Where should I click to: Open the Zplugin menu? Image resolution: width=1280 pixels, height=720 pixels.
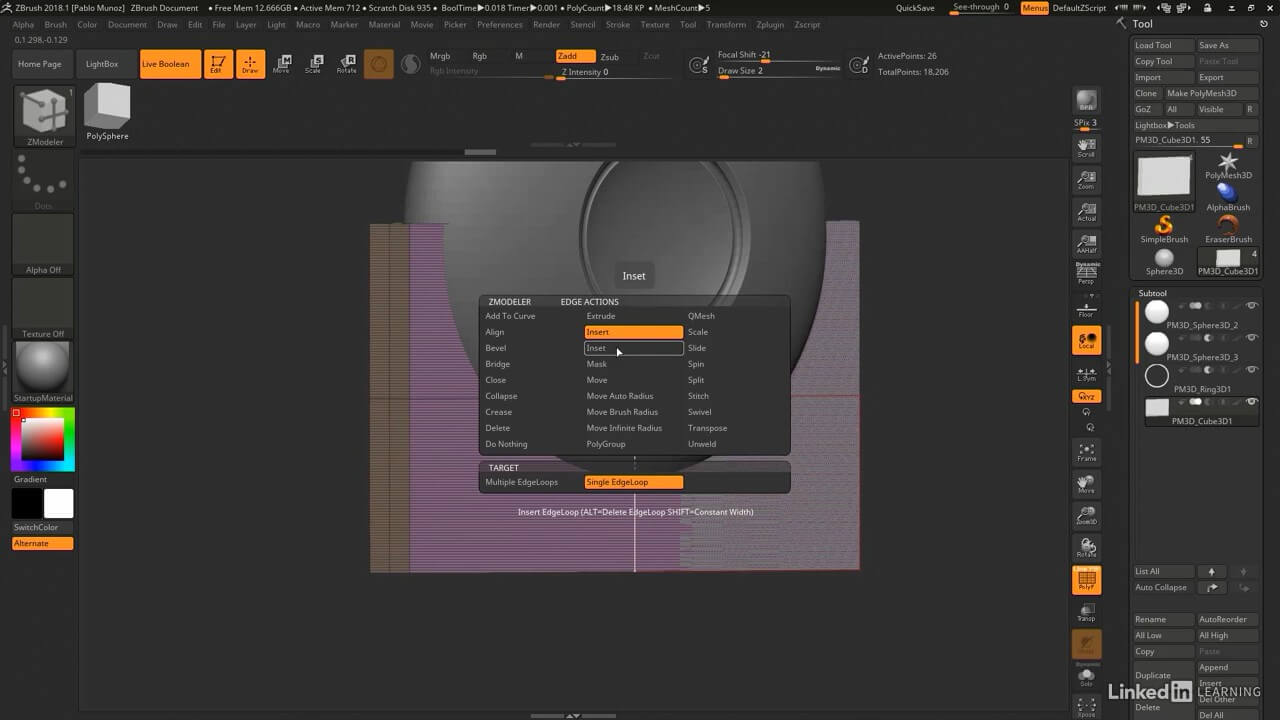[x=770, y=24]
